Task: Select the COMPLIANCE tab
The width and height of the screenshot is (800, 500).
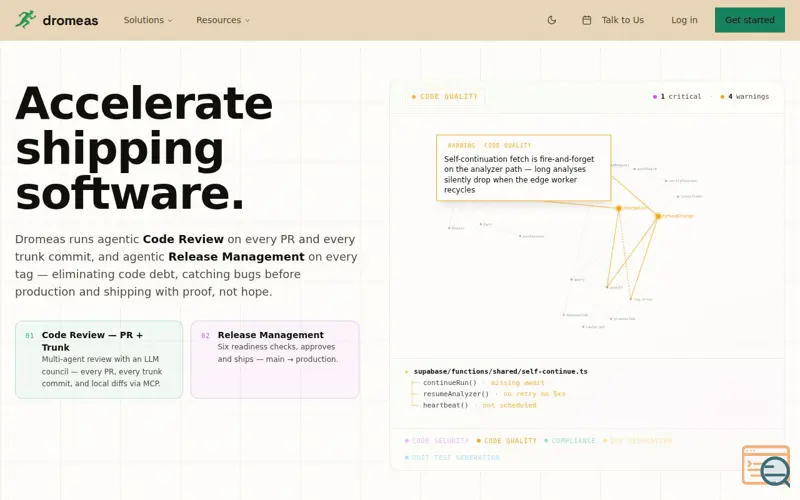Action: [569, 440]
